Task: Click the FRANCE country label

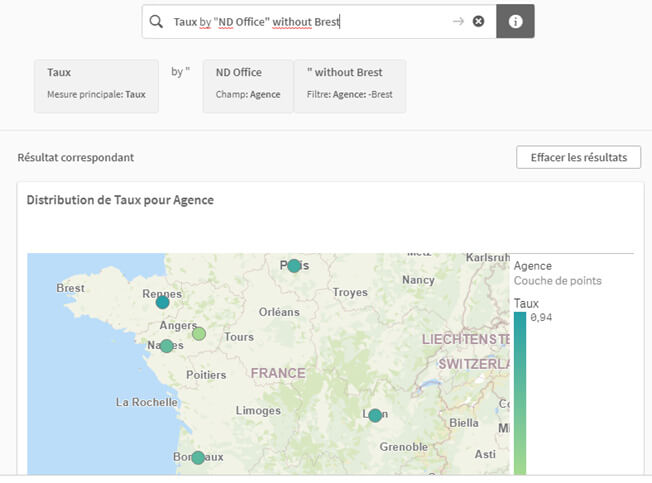Action: 278,373
